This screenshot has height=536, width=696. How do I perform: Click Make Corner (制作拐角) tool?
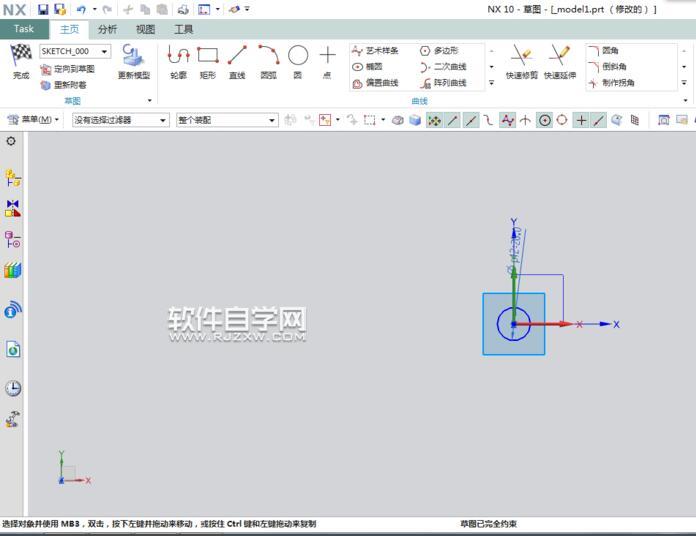pyautogui.click(x=611, y=83)
